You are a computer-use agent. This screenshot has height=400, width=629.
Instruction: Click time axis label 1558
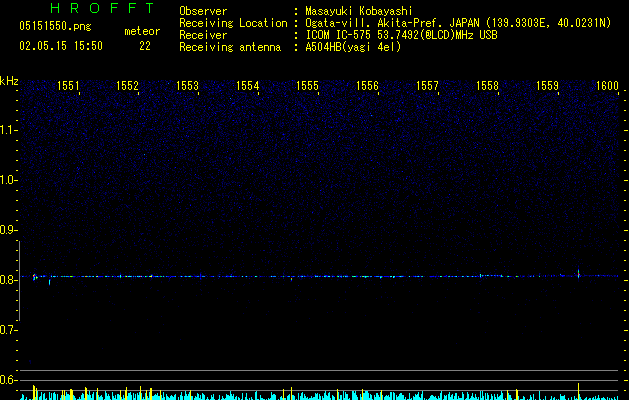pyautogui.click(x=487, y=86)
